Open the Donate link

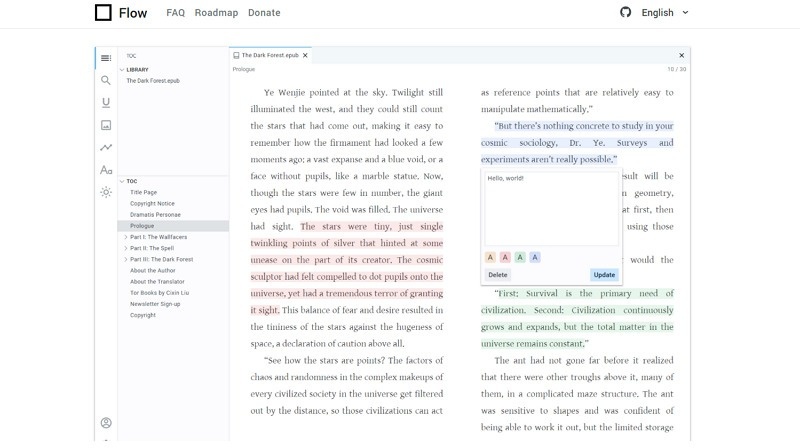coord(264,13)
